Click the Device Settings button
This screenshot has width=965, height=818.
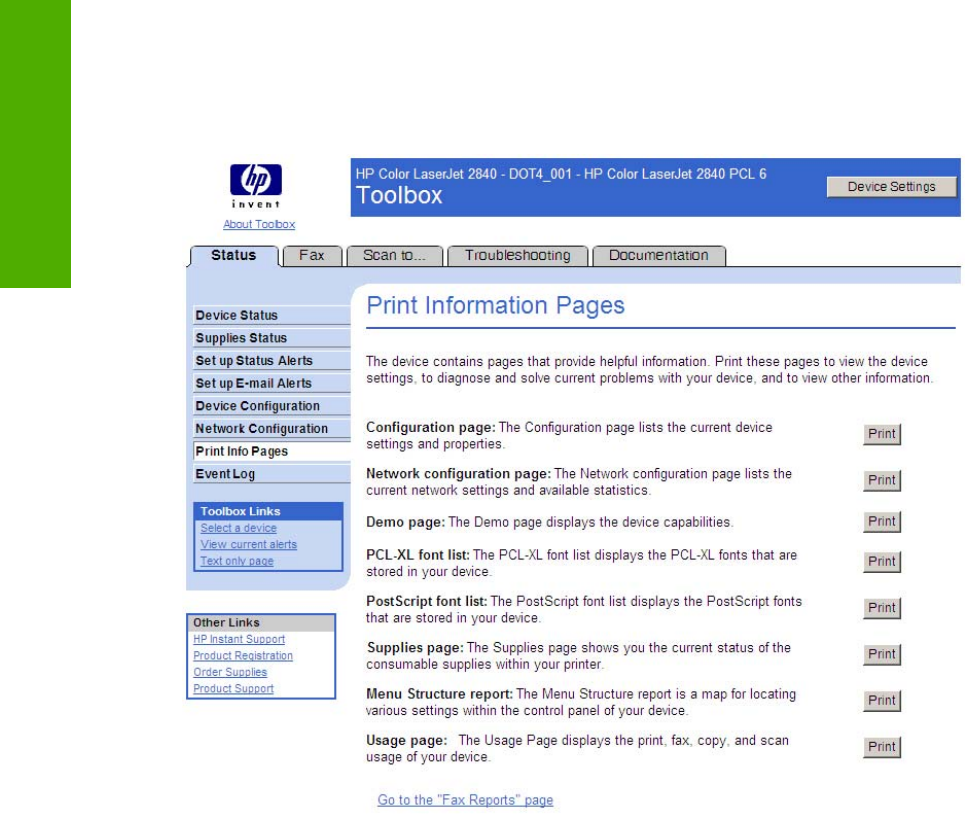click(x=891, y=186)
